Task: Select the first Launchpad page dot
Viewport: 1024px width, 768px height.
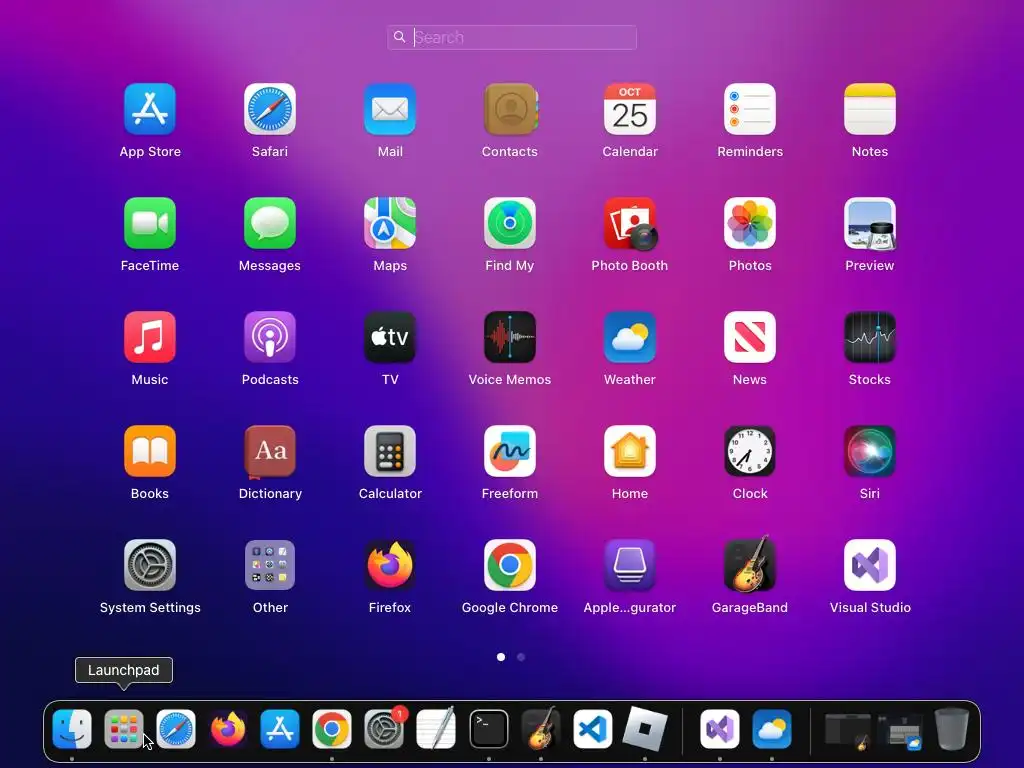Action: coord(501,657)
